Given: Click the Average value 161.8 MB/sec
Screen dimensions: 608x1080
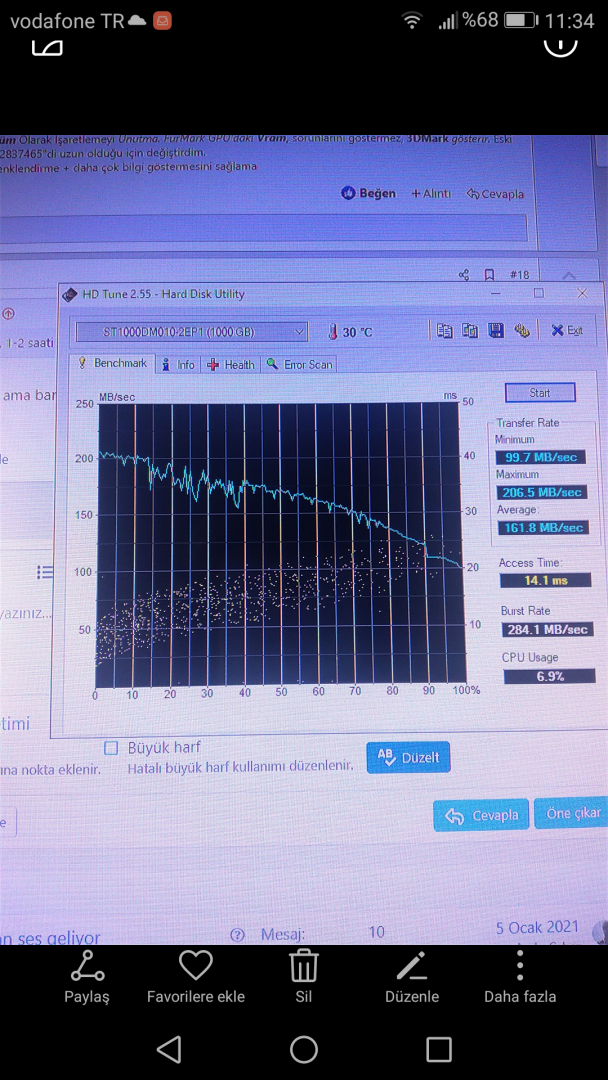Looking at the screenshot, I should (543, 528).
